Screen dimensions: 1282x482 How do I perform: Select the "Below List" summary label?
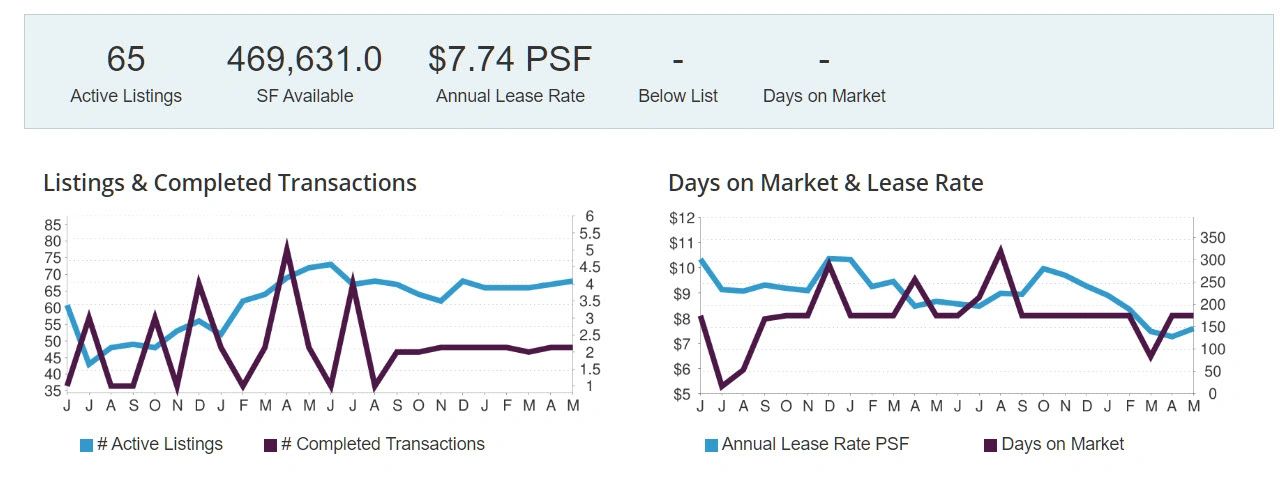(x=678, y=96)
